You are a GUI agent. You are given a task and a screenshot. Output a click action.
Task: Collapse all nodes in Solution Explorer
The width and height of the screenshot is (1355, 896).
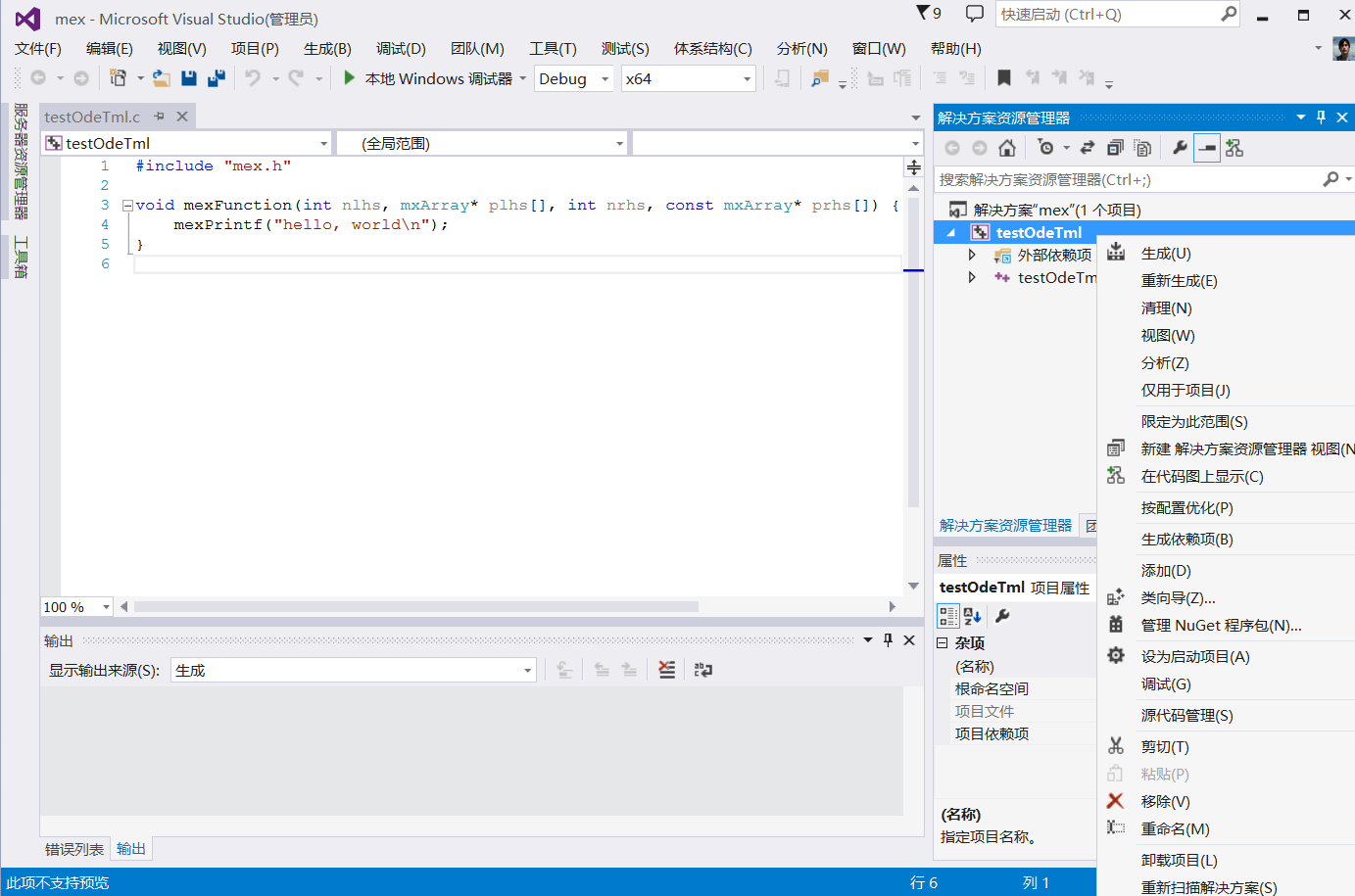tap(1114, 147)
